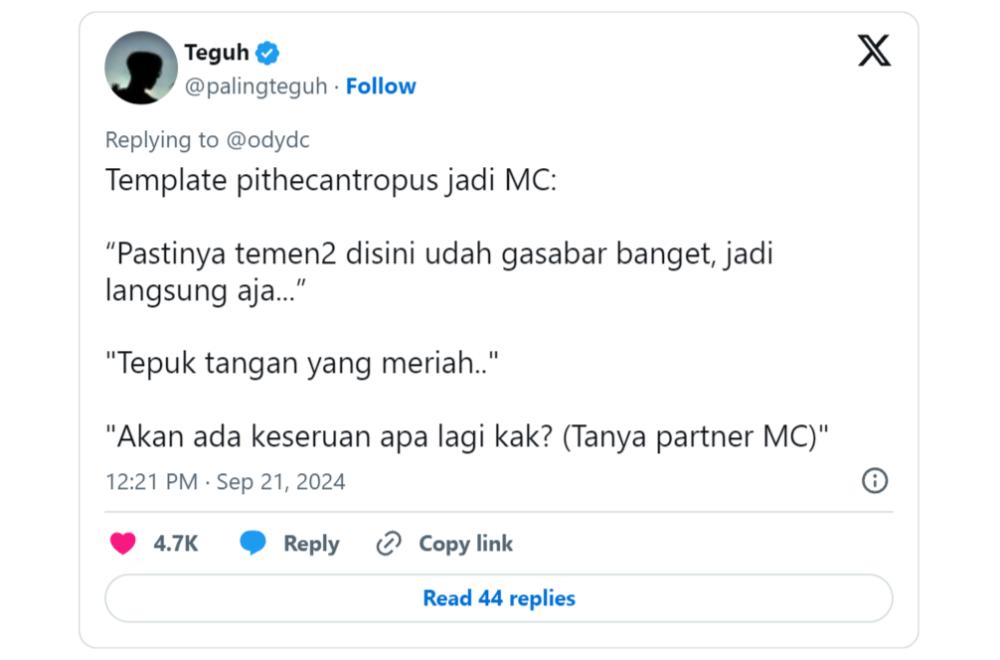Click the 'Tepuk tangan yang meriah' line

(x=302, y=363)
